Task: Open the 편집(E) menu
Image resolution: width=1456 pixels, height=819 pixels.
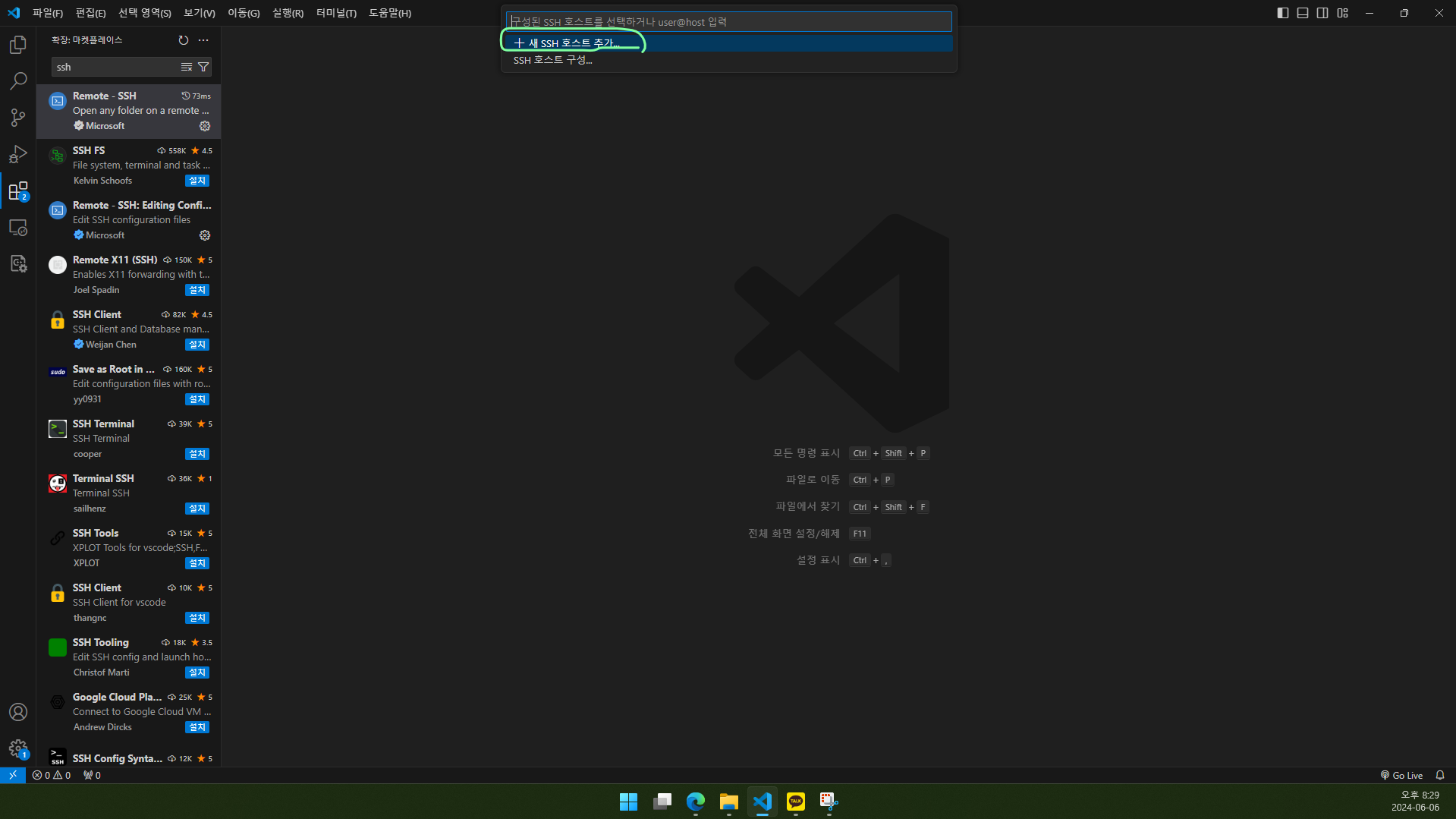Action: (91, 13)
